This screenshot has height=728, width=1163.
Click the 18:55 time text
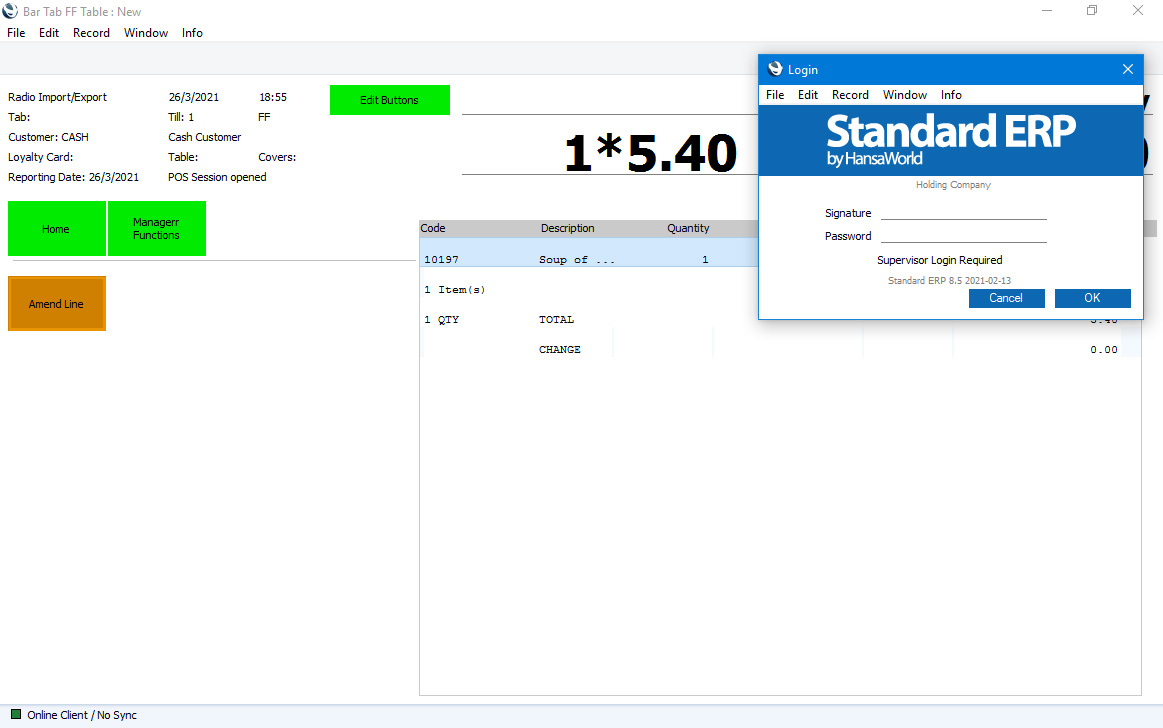tap(273, 97)
